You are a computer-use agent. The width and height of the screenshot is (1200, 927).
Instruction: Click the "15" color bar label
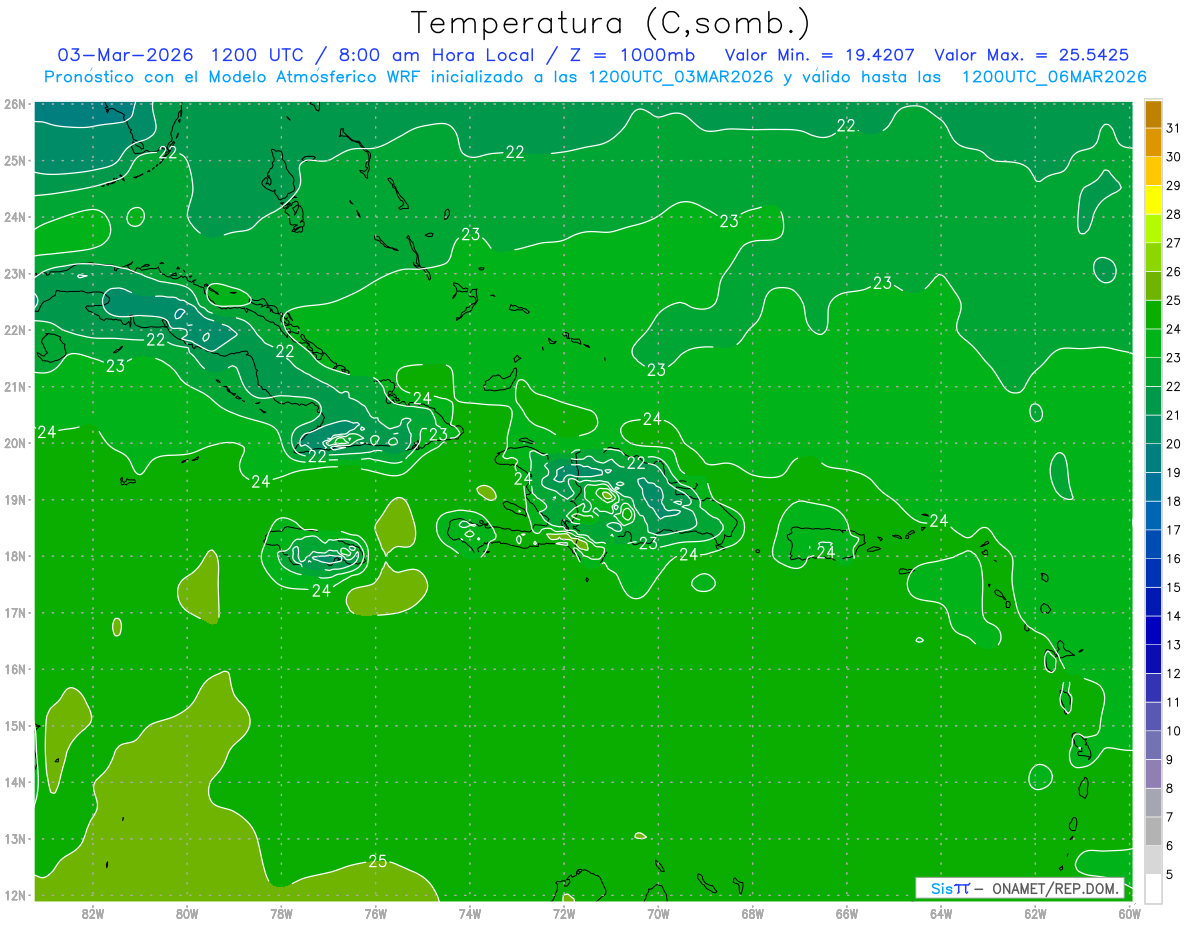pos(1174,588)
